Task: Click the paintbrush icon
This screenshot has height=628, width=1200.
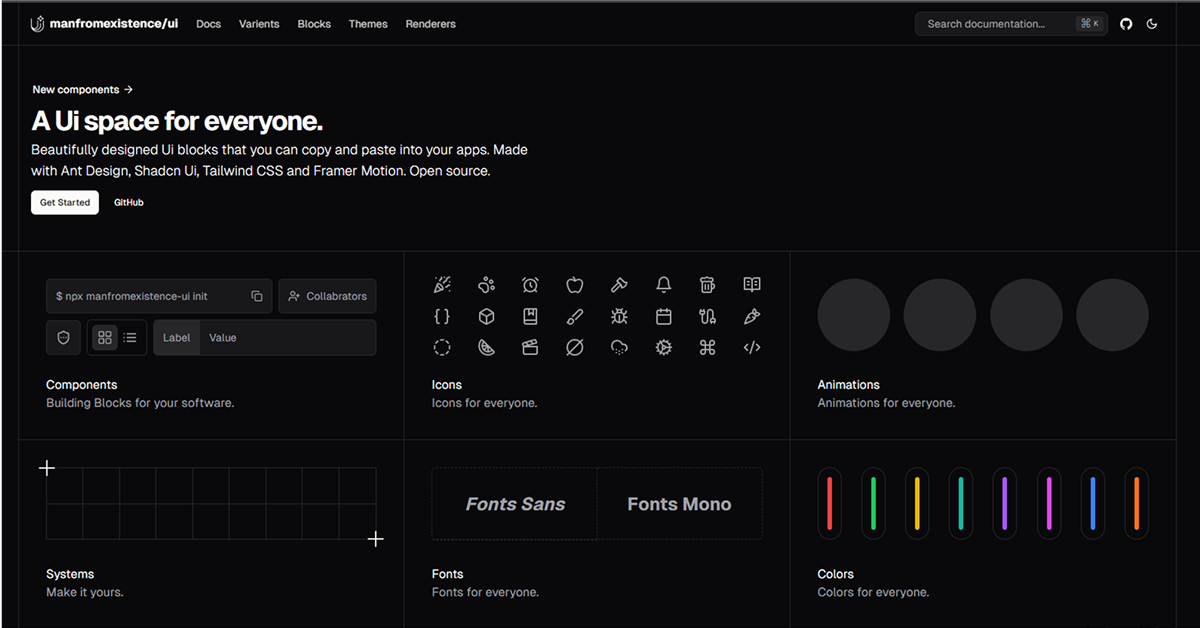Action: point(574,316)
